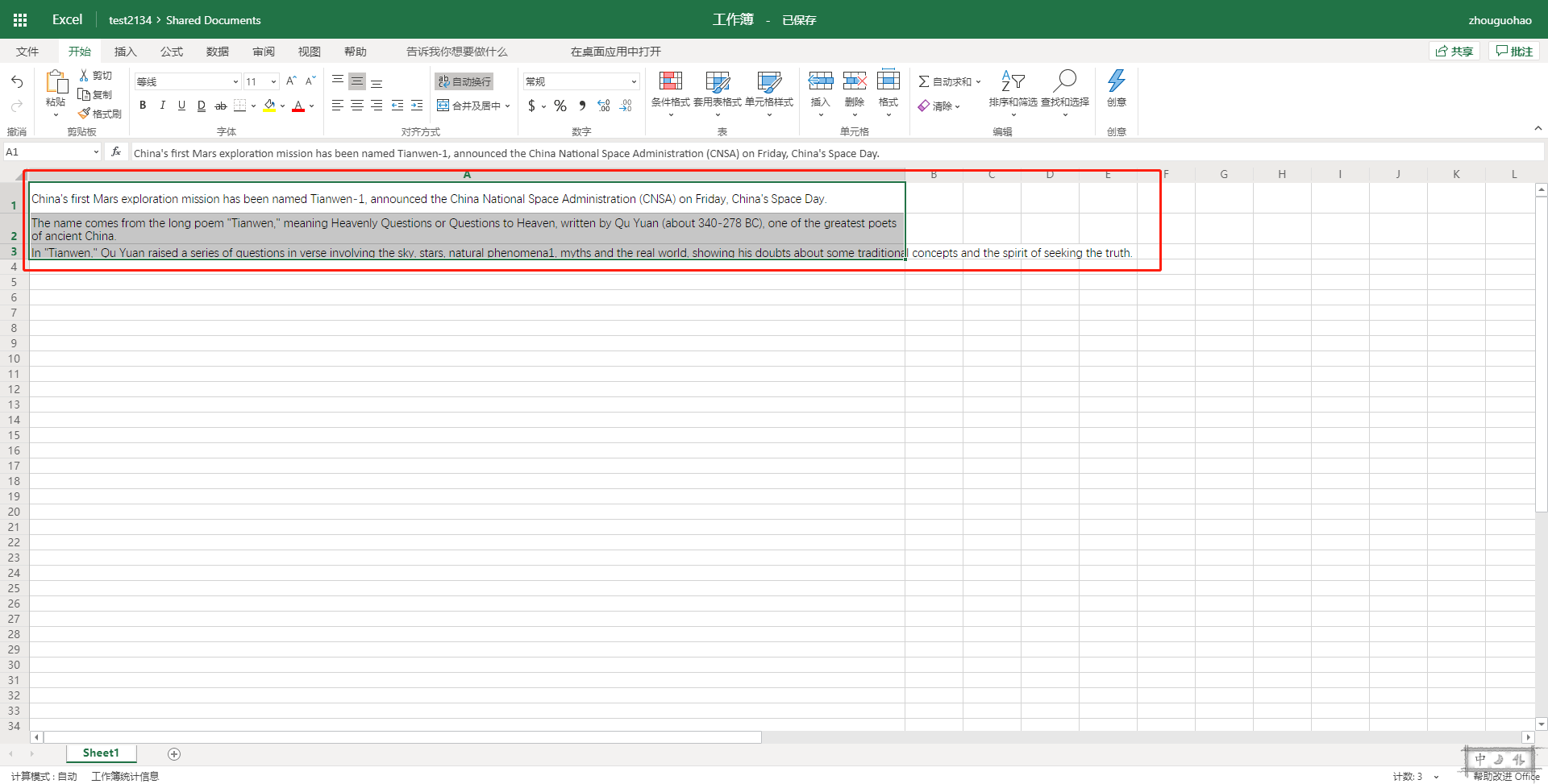1548x784 pixels.
Task: Apply italic formatting
Action: click(162, 105)
